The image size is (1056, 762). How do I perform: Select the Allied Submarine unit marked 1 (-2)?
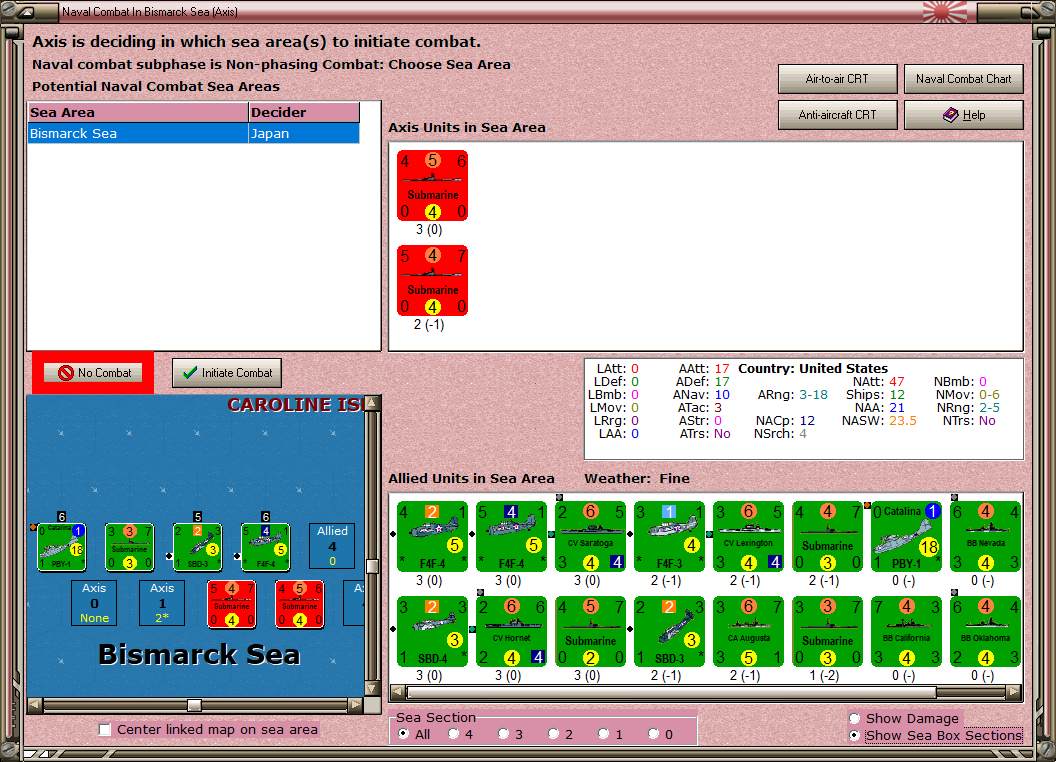click(x=827, y=631)
